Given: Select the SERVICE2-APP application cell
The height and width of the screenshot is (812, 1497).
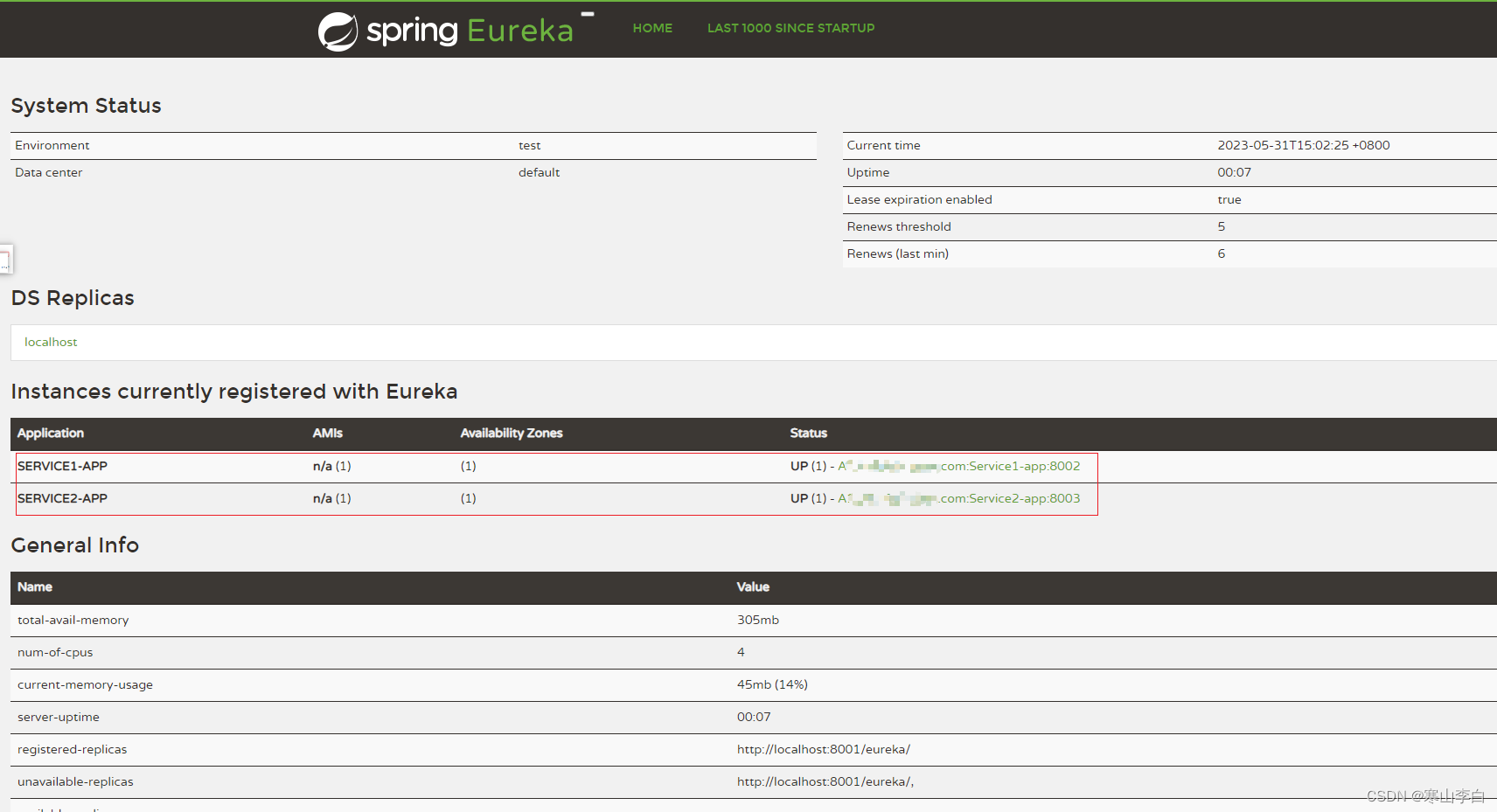Looking at the screenshot, I should pos(62,498).
